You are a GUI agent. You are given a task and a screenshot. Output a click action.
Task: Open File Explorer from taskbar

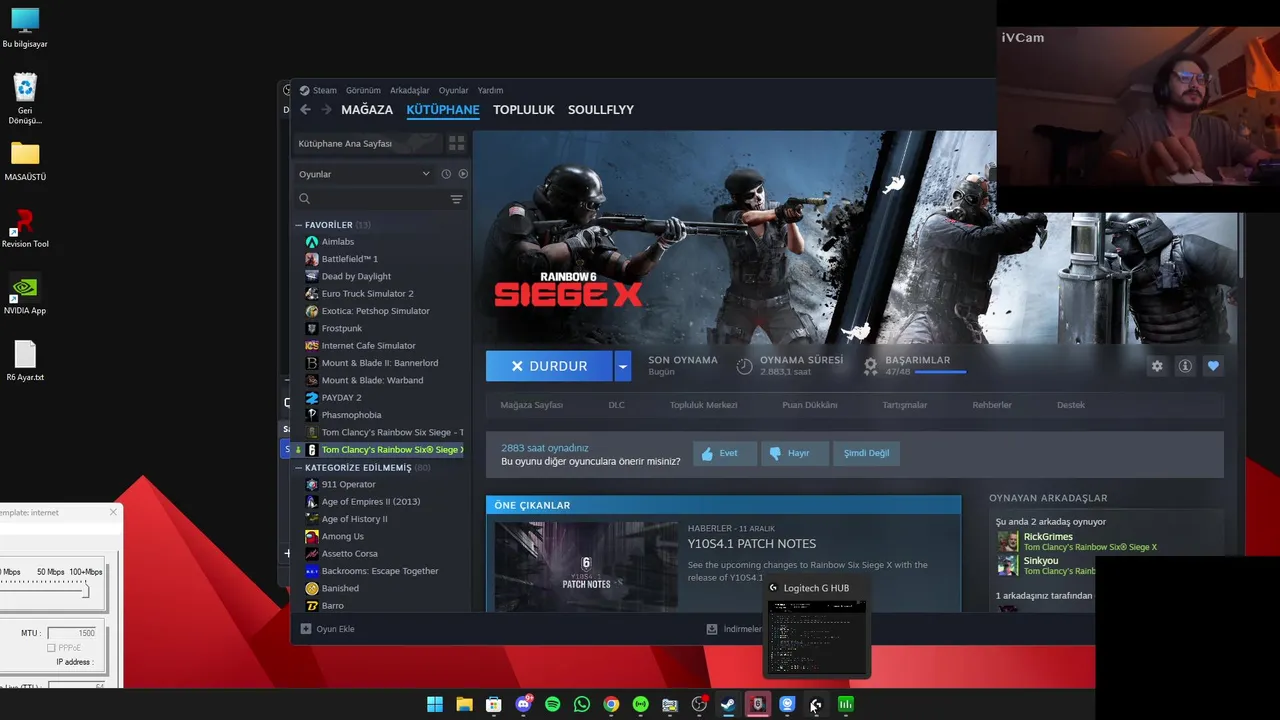464,705
